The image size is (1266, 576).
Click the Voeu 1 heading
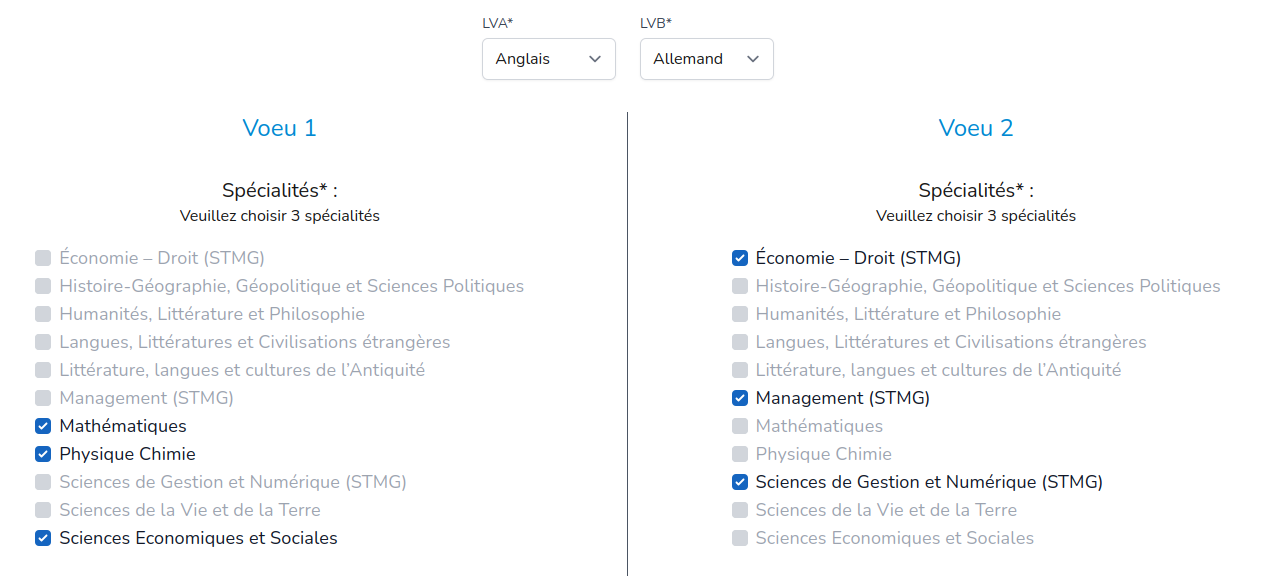[279, 128]
